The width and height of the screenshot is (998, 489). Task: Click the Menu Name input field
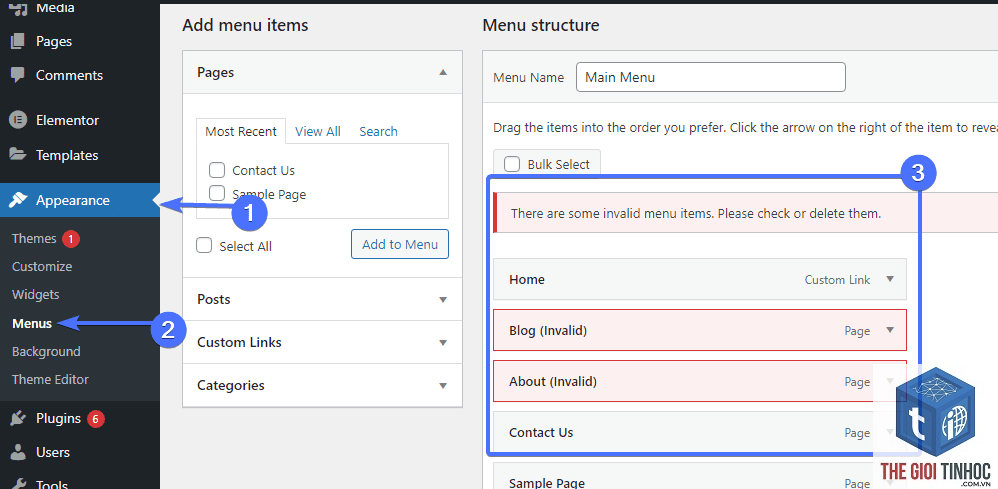(x=710, y=77)
